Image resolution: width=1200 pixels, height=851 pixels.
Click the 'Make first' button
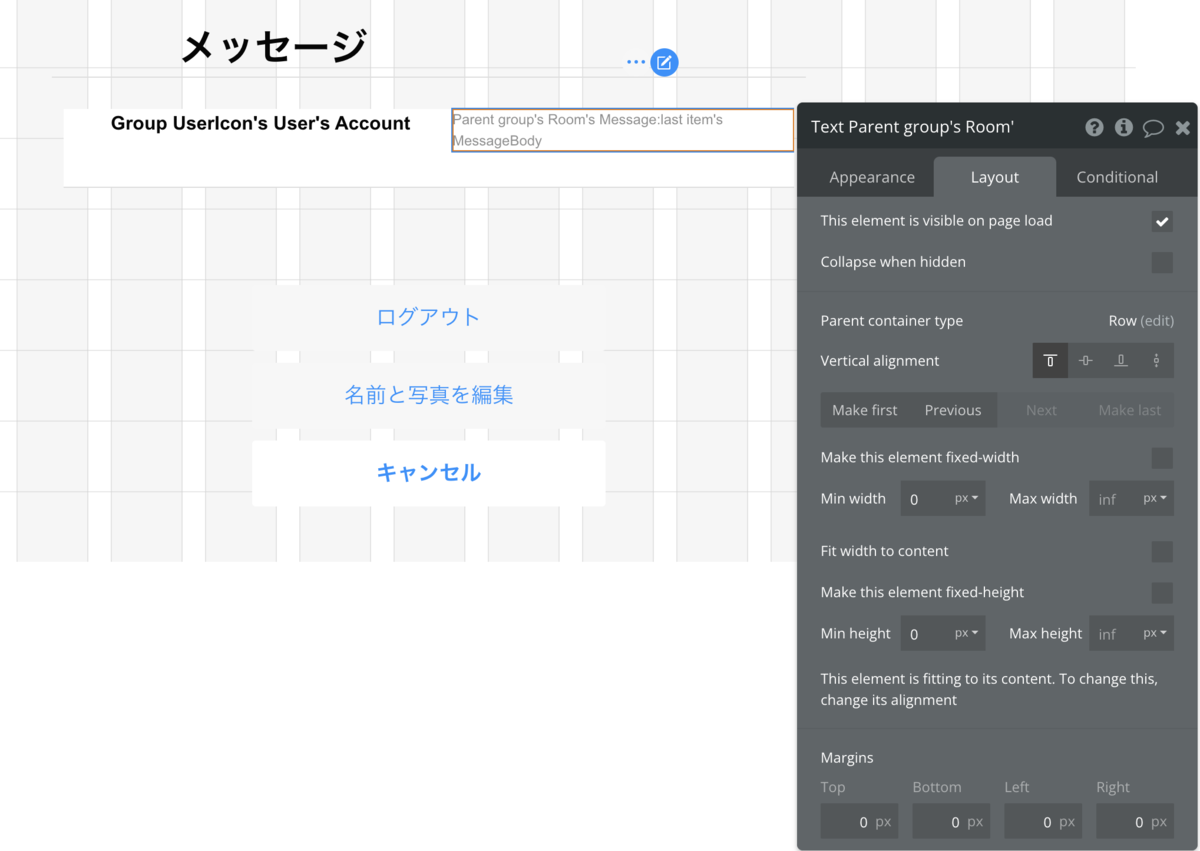[x=865, y=410]
